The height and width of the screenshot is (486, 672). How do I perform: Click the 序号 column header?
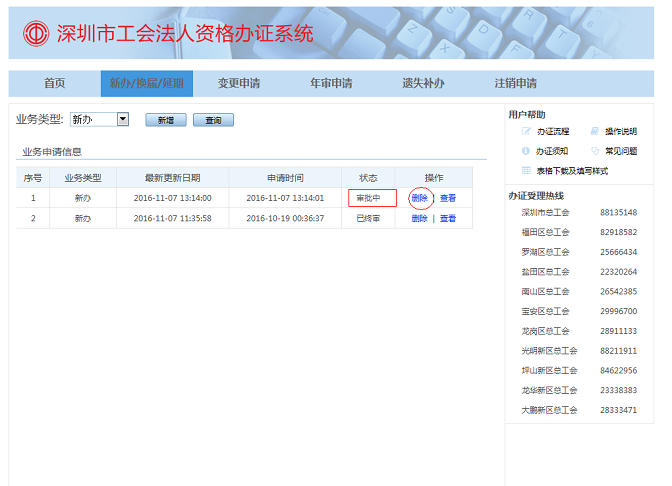33,177
